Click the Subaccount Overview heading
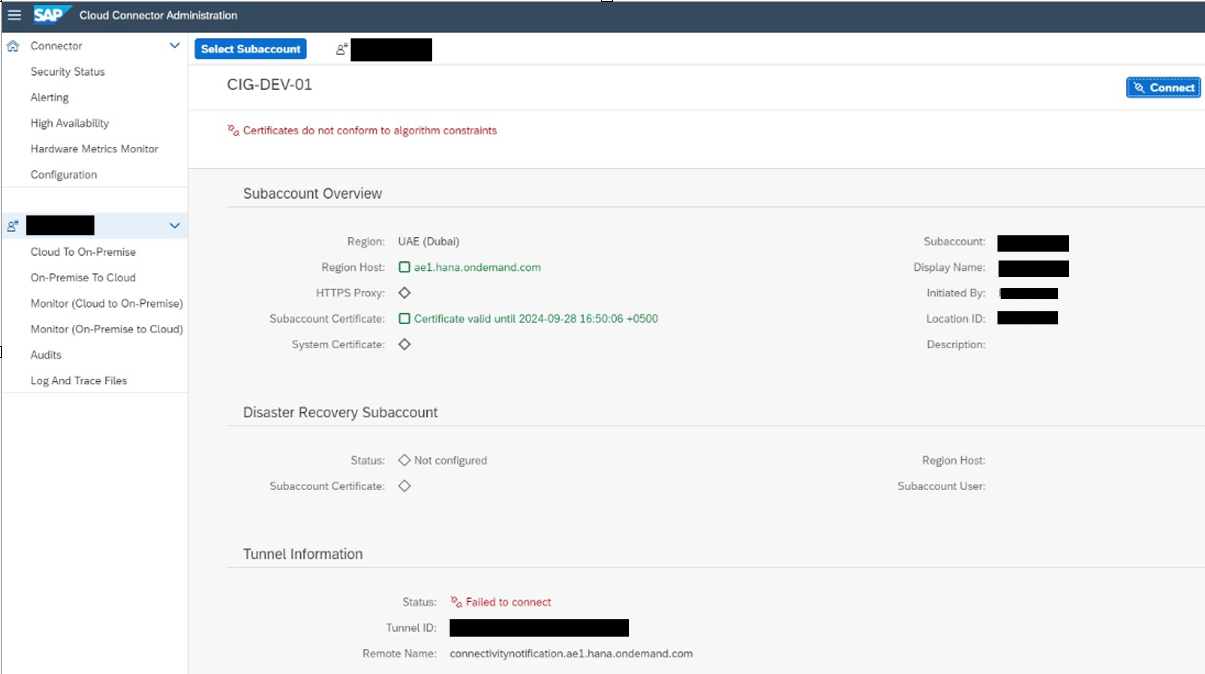 pos(312,194)
